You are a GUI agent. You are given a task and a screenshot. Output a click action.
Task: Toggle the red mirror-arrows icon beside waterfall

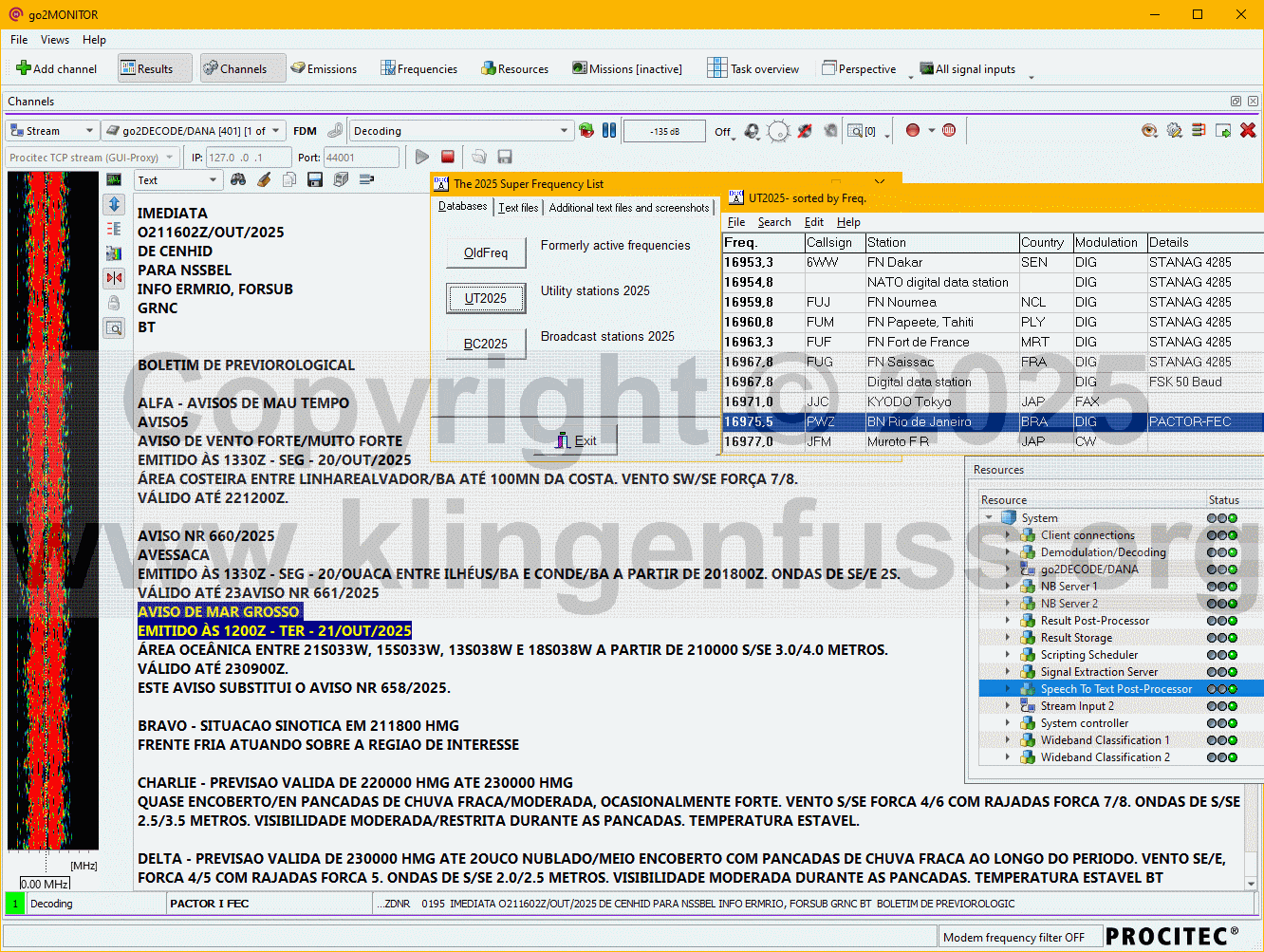pos(114,278)
